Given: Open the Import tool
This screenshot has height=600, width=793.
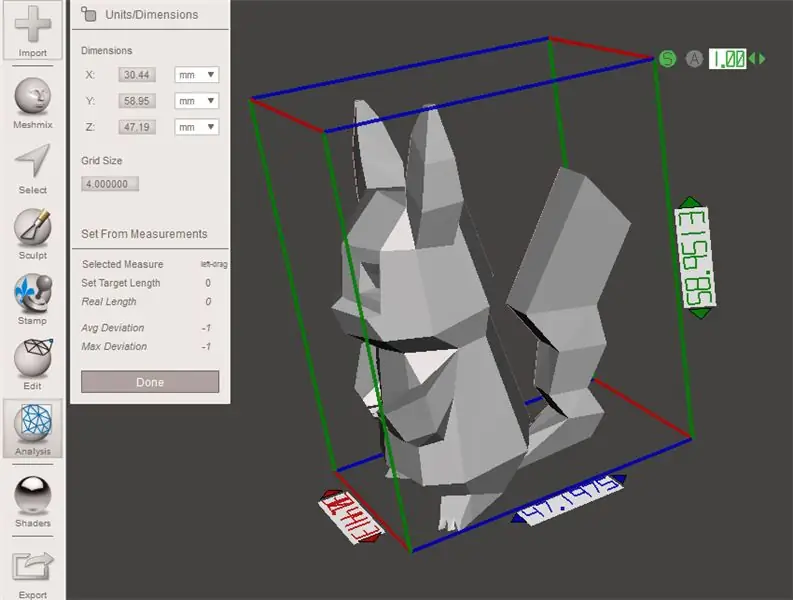Looking at the screenshot, I should (x=33, y=30).
